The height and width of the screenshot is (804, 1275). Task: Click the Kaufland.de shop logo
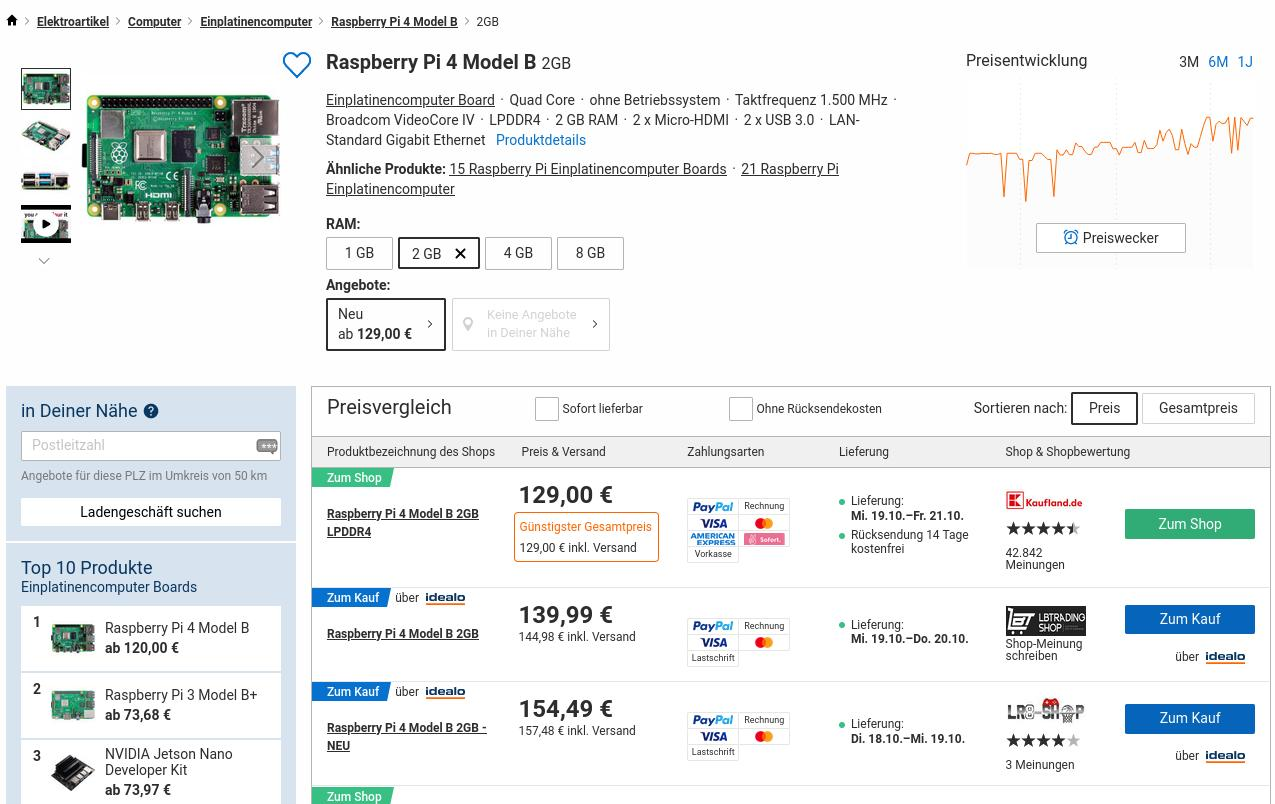point(1043,501)
